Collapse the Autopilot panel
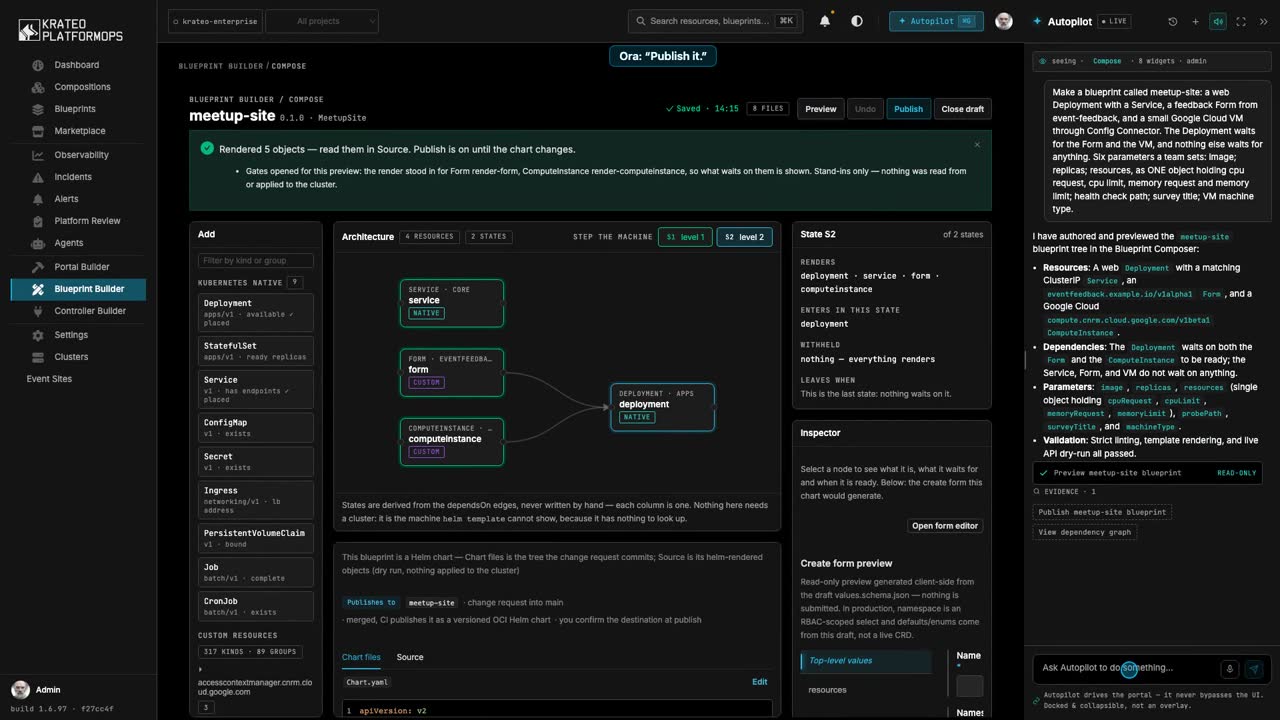 click(1264, 21)
